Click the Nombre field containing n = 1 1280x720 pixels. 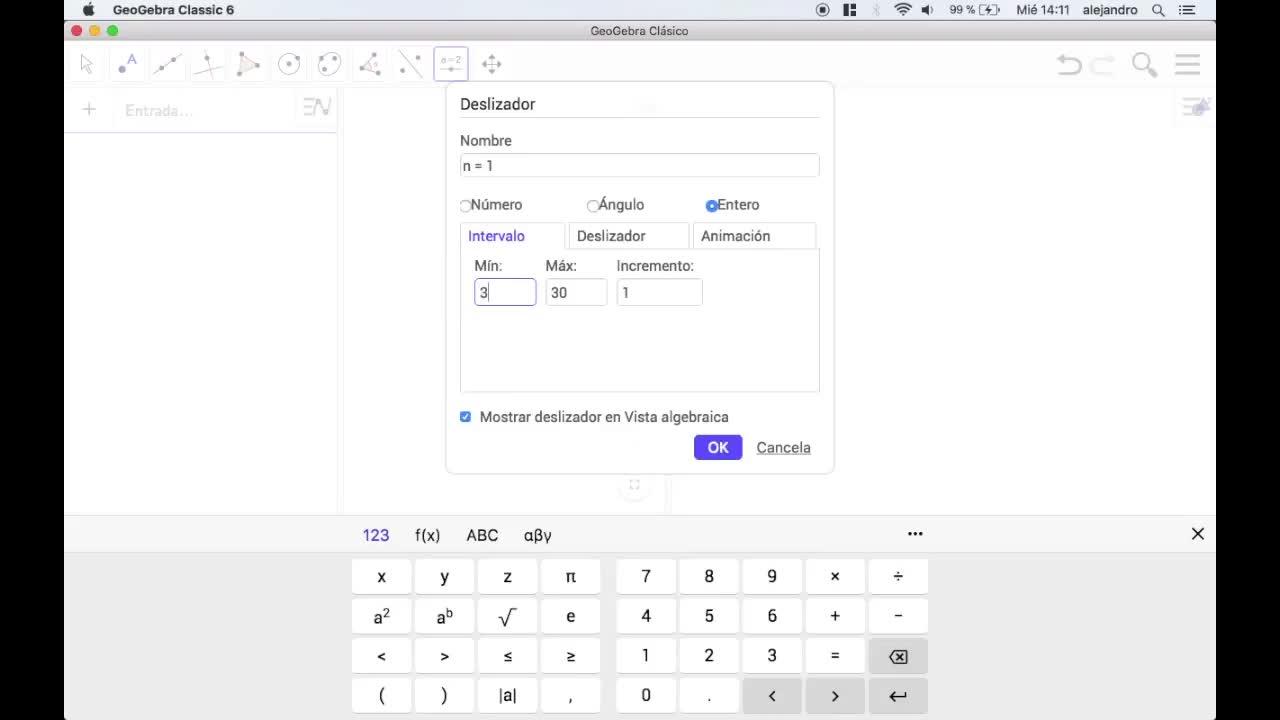click(639, 165)
